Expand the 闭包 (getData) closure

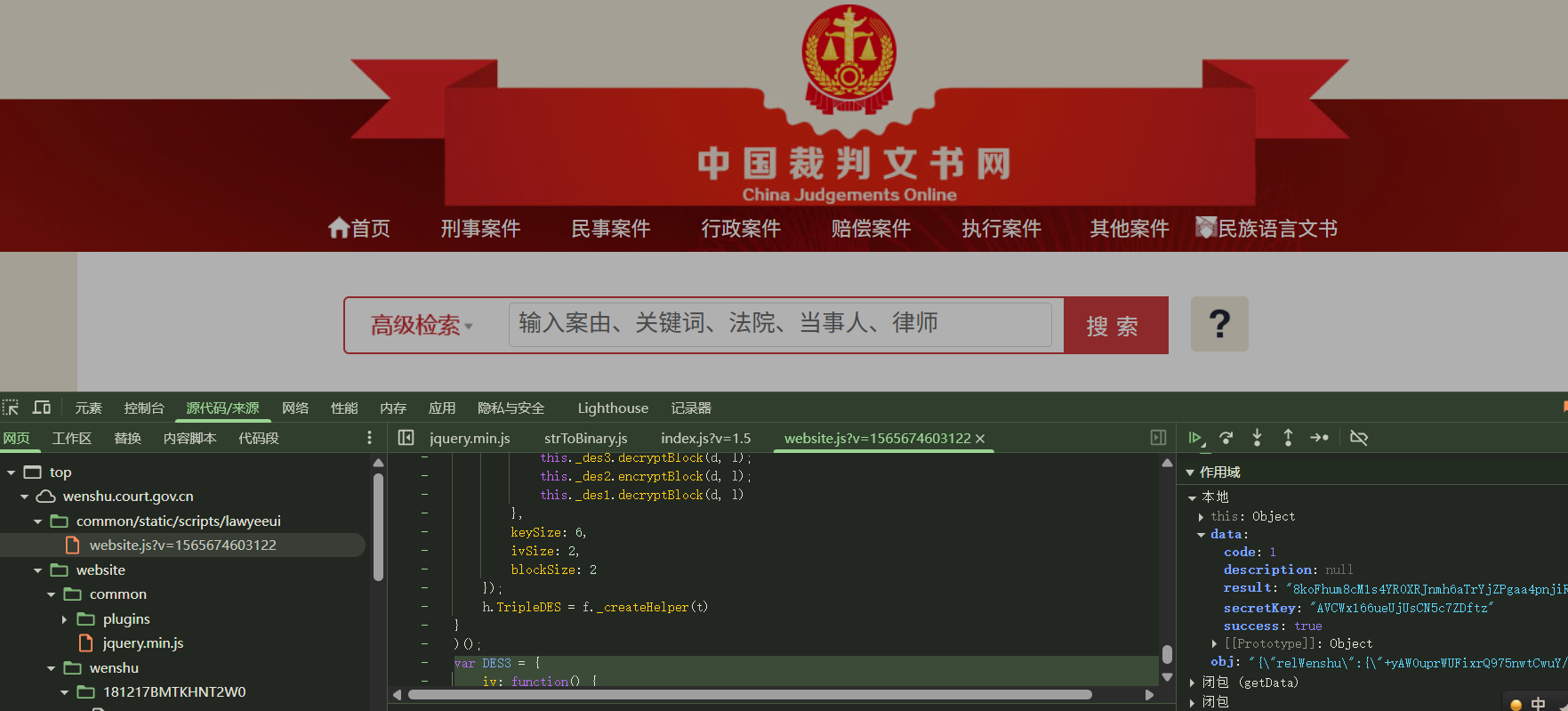click(1193, 683)
